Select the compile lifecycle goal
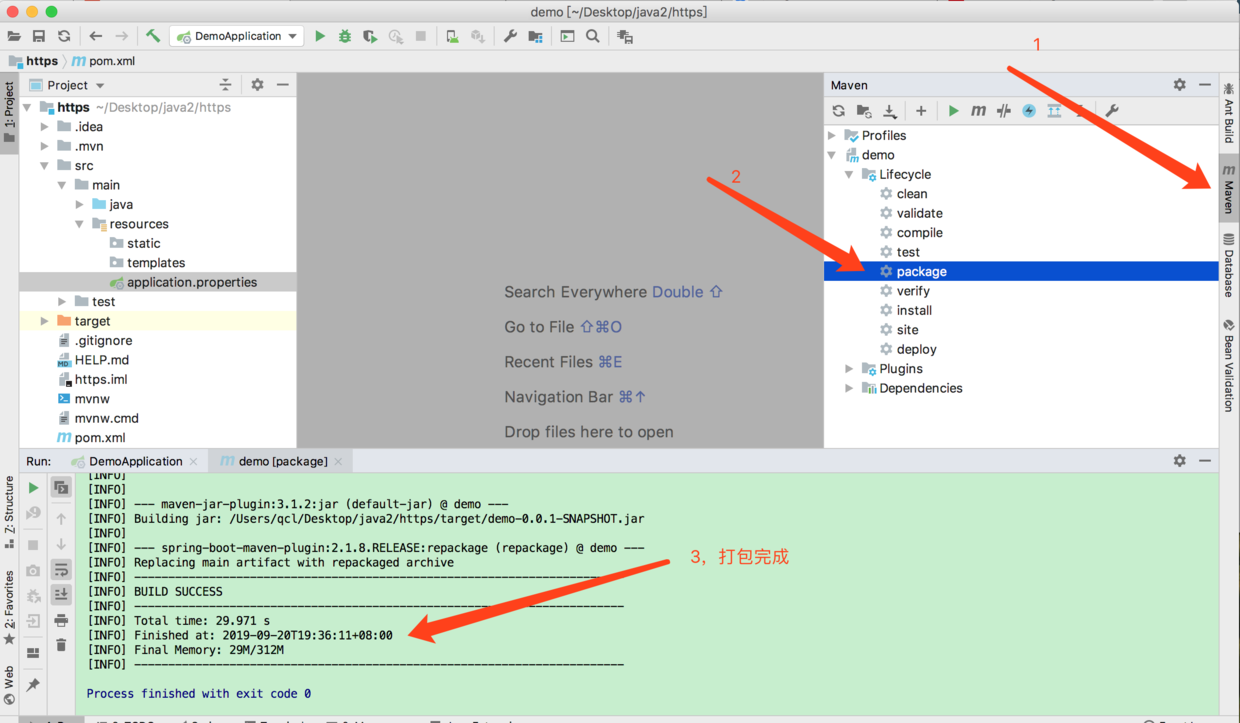 tap(910, 233)
